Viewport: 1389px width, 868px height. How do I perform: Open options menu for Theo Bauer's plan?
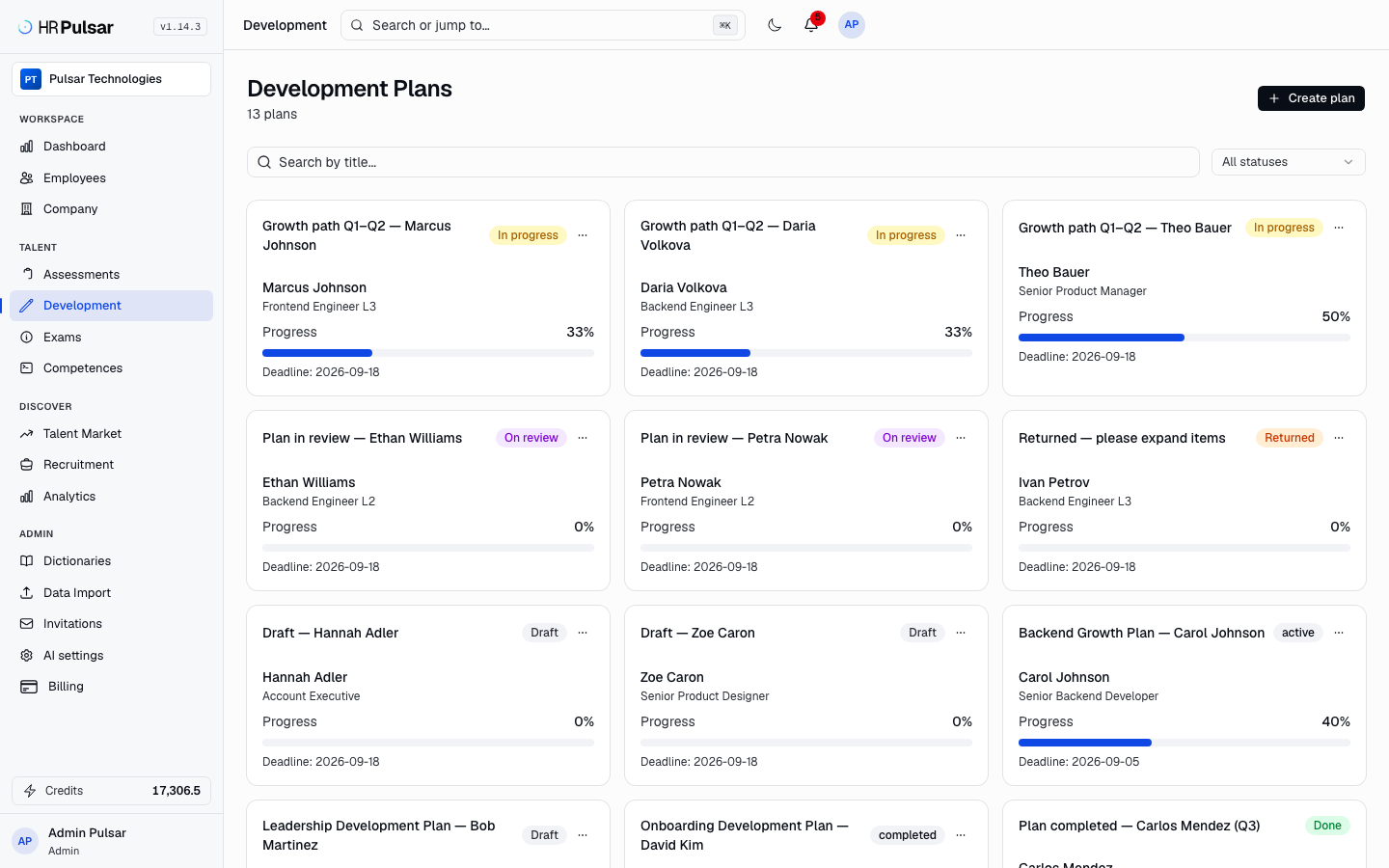pyautogui.click(x=1339, y=228)
